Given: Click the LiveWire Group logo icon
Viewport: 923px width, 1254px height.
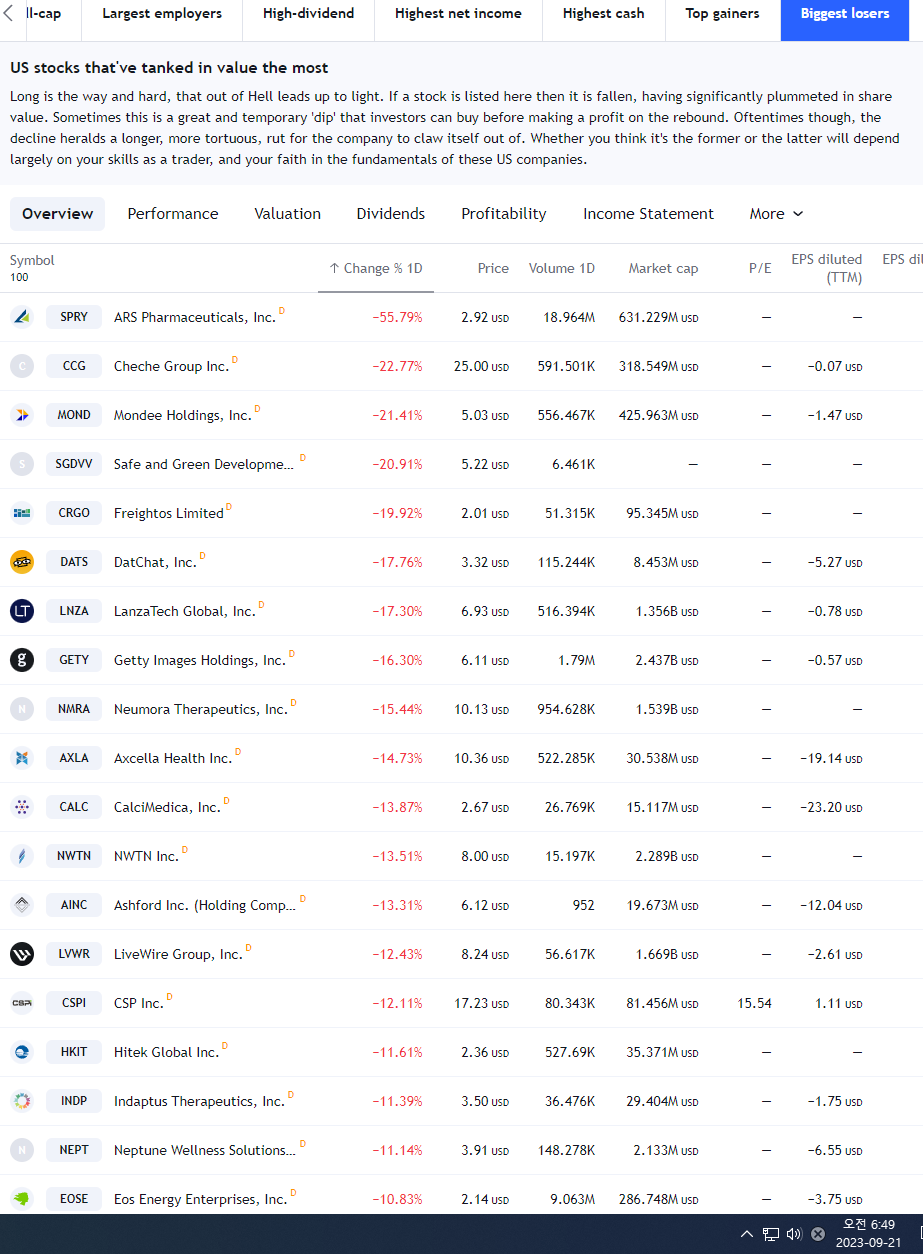Looking at the screenshot, I should point(22,954).
